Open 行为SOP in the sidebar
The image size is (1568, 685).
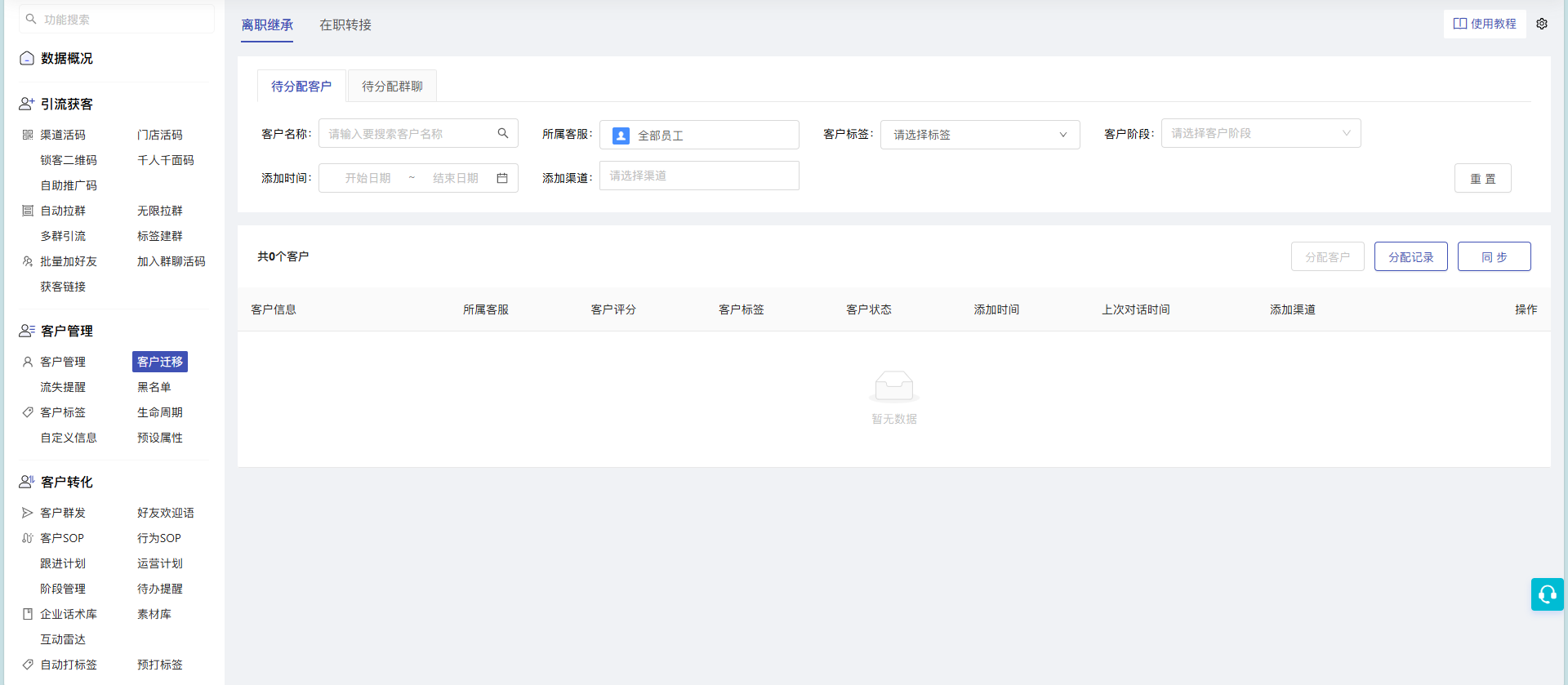(x=159, y=538)
